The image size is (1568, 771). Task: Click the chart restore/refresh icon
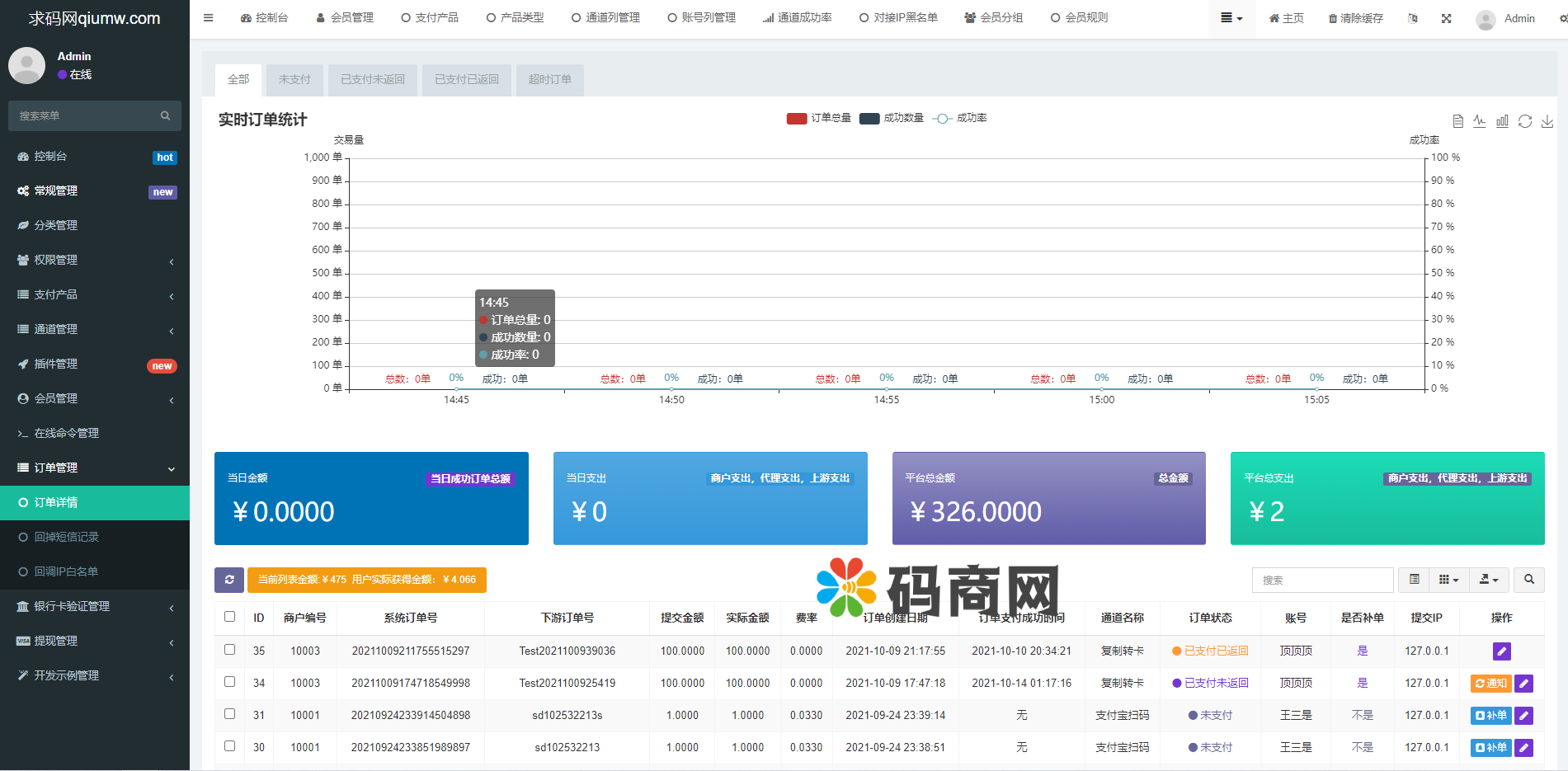[1525, 121]
